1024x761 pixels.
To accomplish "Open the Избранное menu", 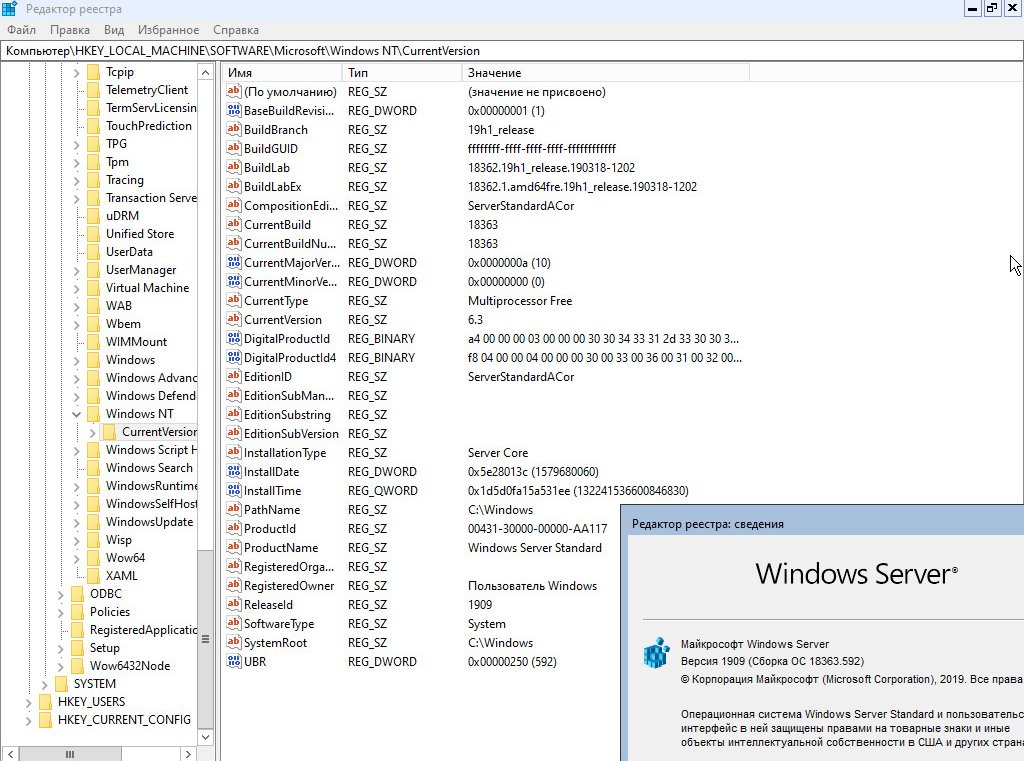I will (x=168, y=30).
